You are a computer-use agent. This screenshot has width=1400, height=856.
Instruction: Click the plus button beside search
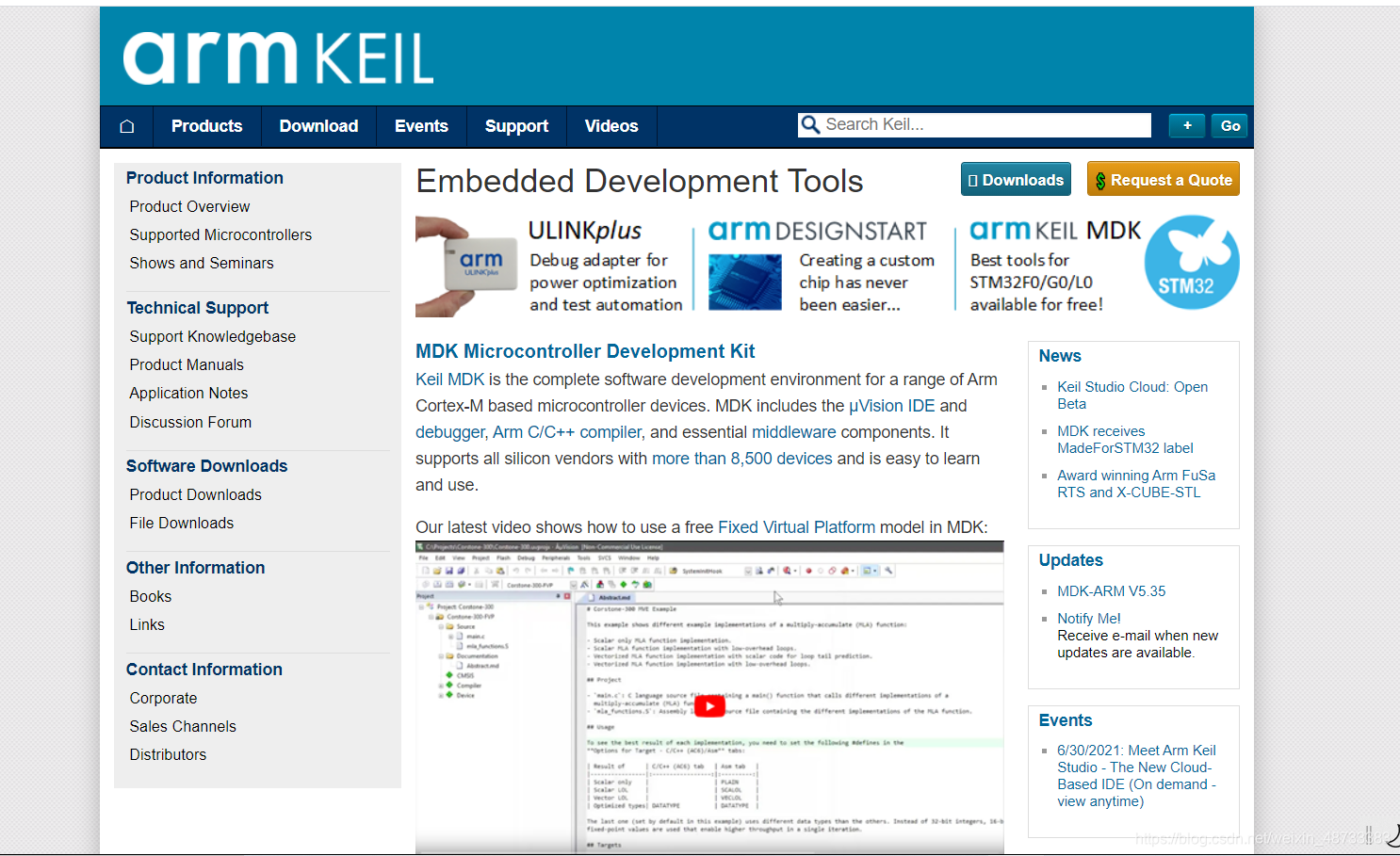[1187, 126]
